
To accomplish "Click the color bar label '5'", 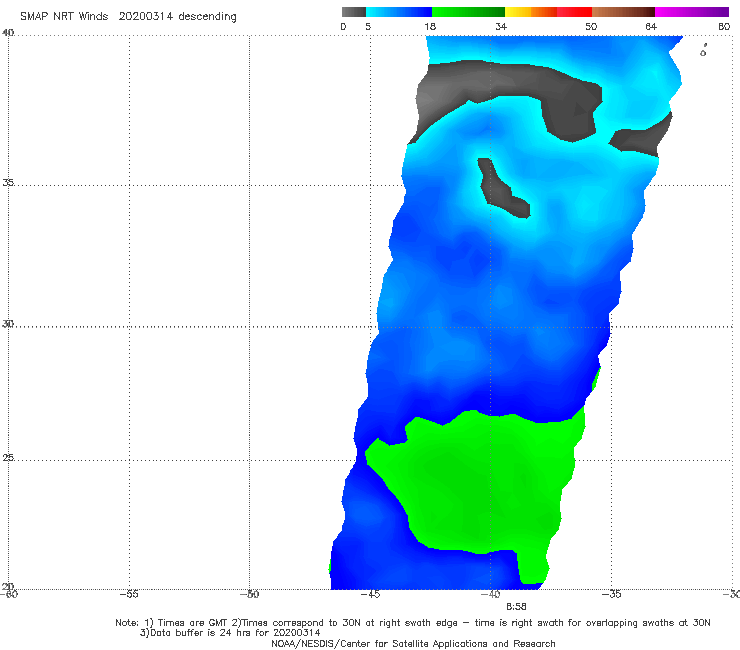I will pos(368,27).
